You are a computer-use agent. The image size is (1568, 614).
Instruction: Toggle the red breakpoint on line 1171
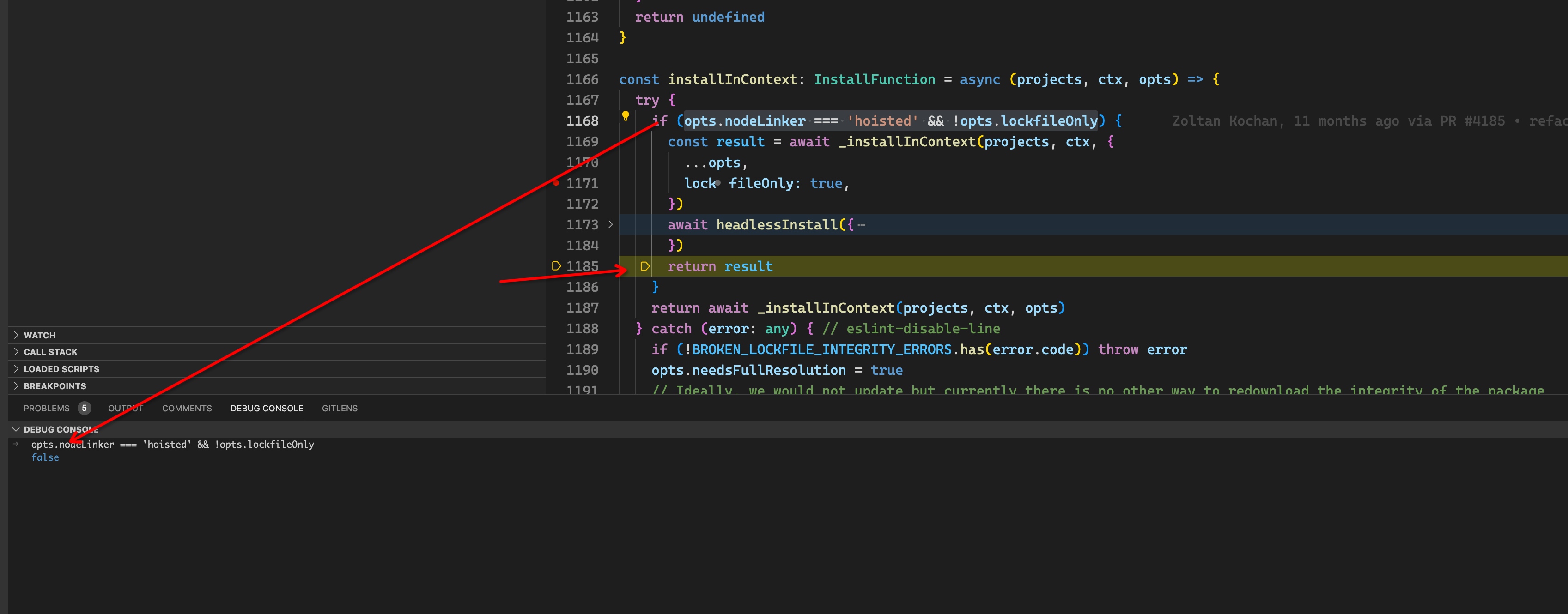coord(557,182)
